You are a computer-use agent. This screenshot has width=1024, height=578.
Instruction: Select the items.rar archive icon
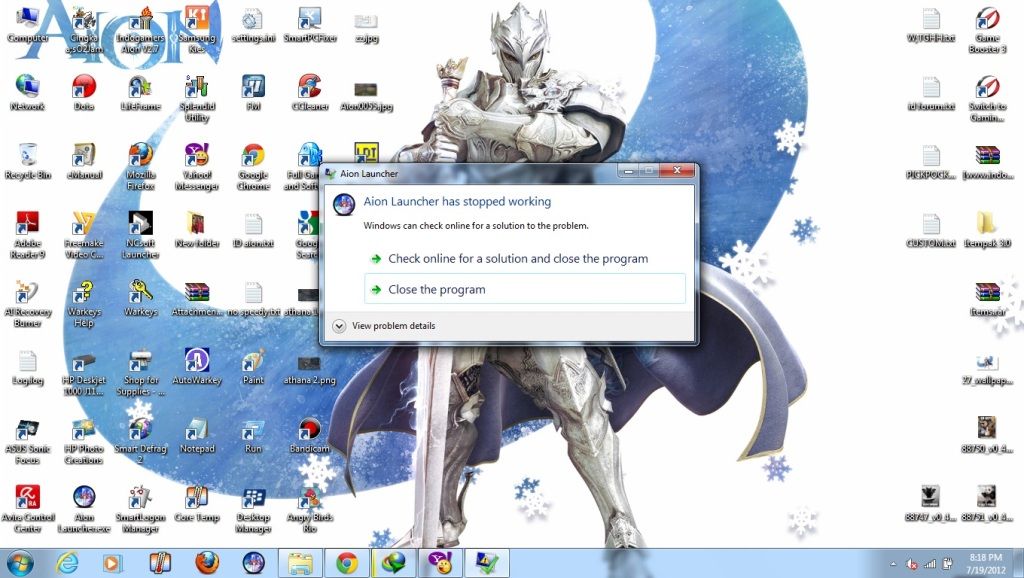tap(987, 298)
